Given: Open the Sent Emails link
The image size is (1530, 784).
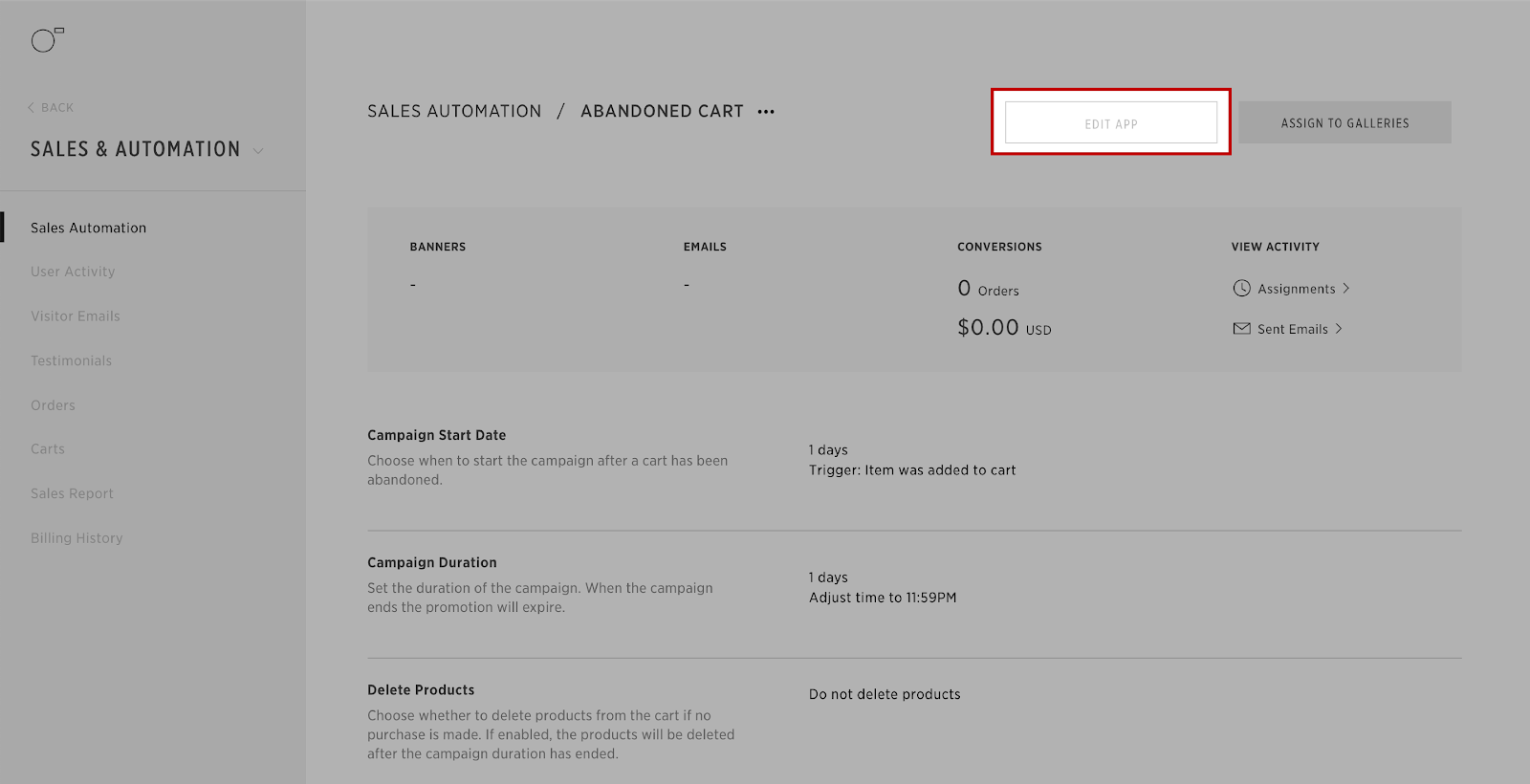Looking at the screenshot, I should click(x=1293, y=329).
